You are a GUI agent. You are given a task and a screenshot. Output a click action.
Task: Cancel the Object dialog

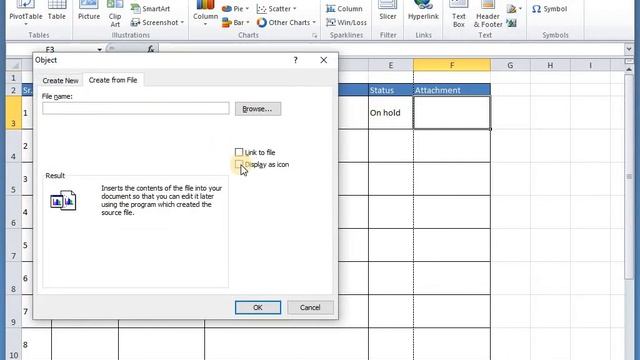pos(310,307)
